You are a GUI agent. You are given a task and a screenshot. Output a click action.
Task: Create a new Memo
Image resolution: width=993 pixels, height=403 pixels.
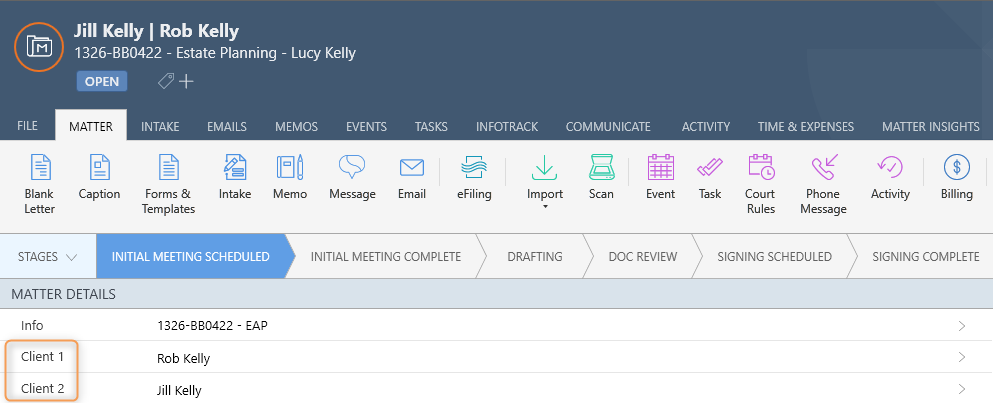pos(290,177)
